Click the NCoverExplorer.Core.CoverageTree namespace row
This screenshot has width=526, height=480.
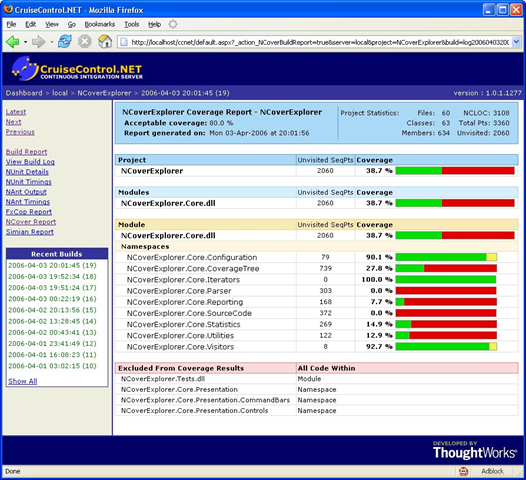316,268
